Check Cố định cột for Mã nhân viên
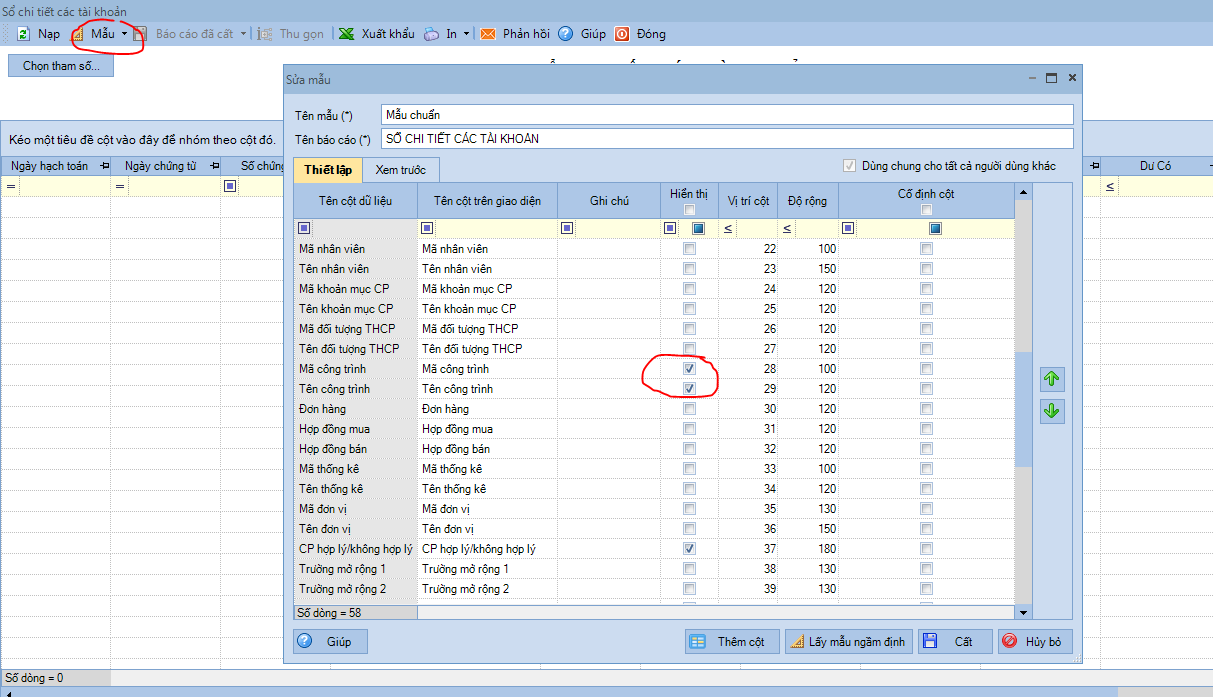The height and width of the screenshot is (697, 1213). [927, 249]
